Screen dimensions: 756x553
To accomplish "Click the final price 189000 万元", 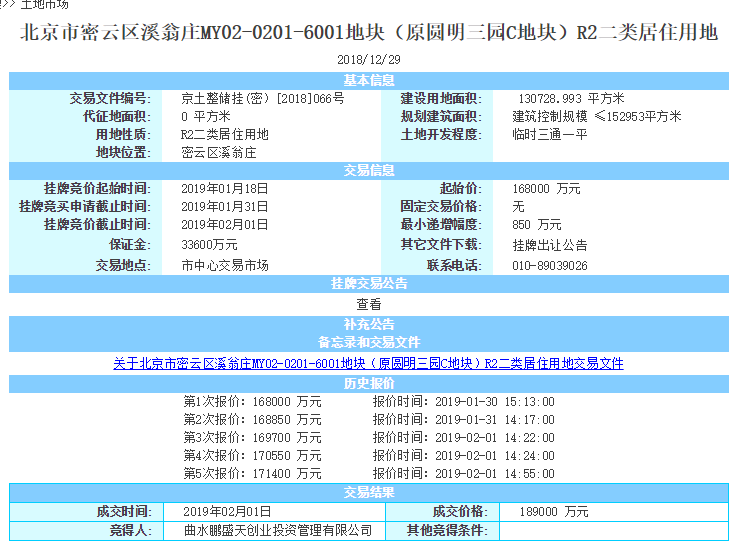I will 554,512.
